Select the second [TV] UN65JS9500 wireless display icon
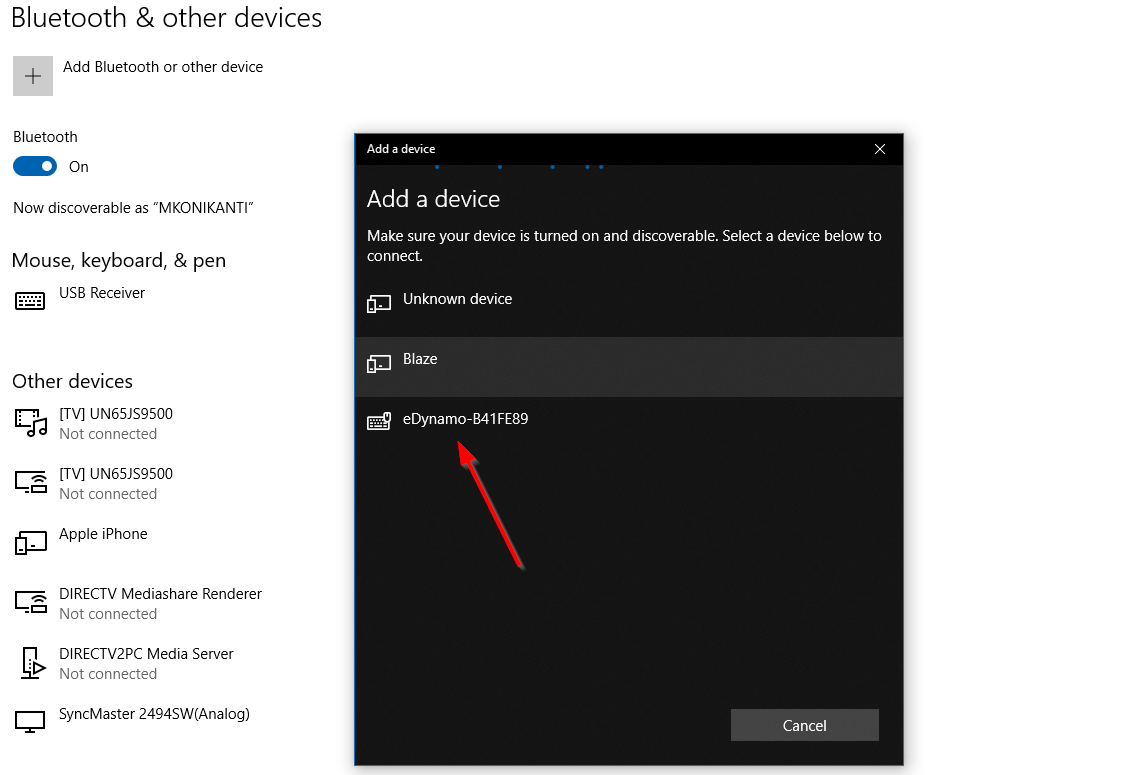The height and width of the screenshot is (775, 1148). click(x=31, y=483)
